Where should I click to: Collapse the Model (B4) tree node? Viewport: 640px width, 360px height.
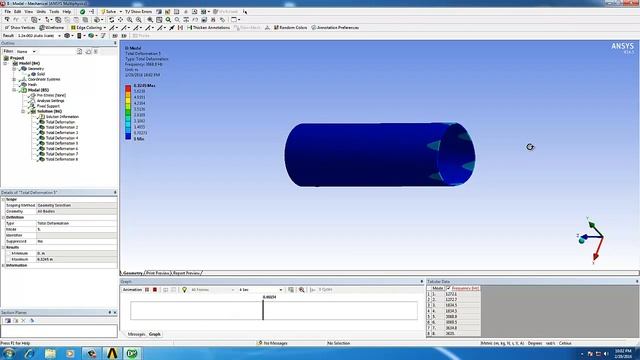[x=5, y=64]
